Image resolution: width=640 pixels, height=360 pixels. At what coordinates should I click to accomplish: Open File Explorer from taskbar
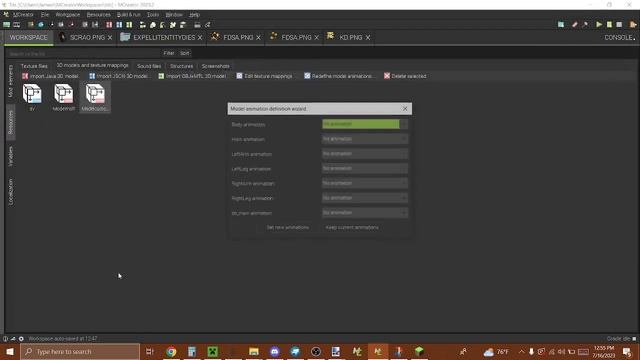254,351
